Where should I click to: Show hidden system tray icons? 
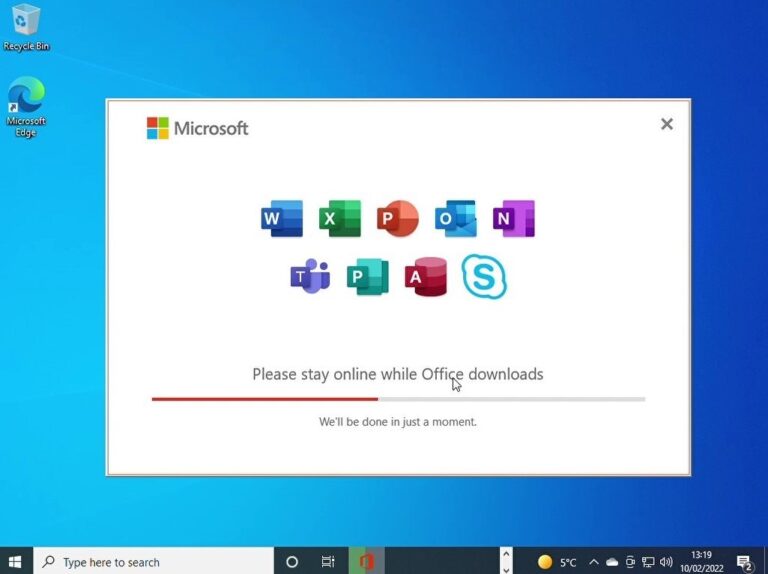click(594, 562)
